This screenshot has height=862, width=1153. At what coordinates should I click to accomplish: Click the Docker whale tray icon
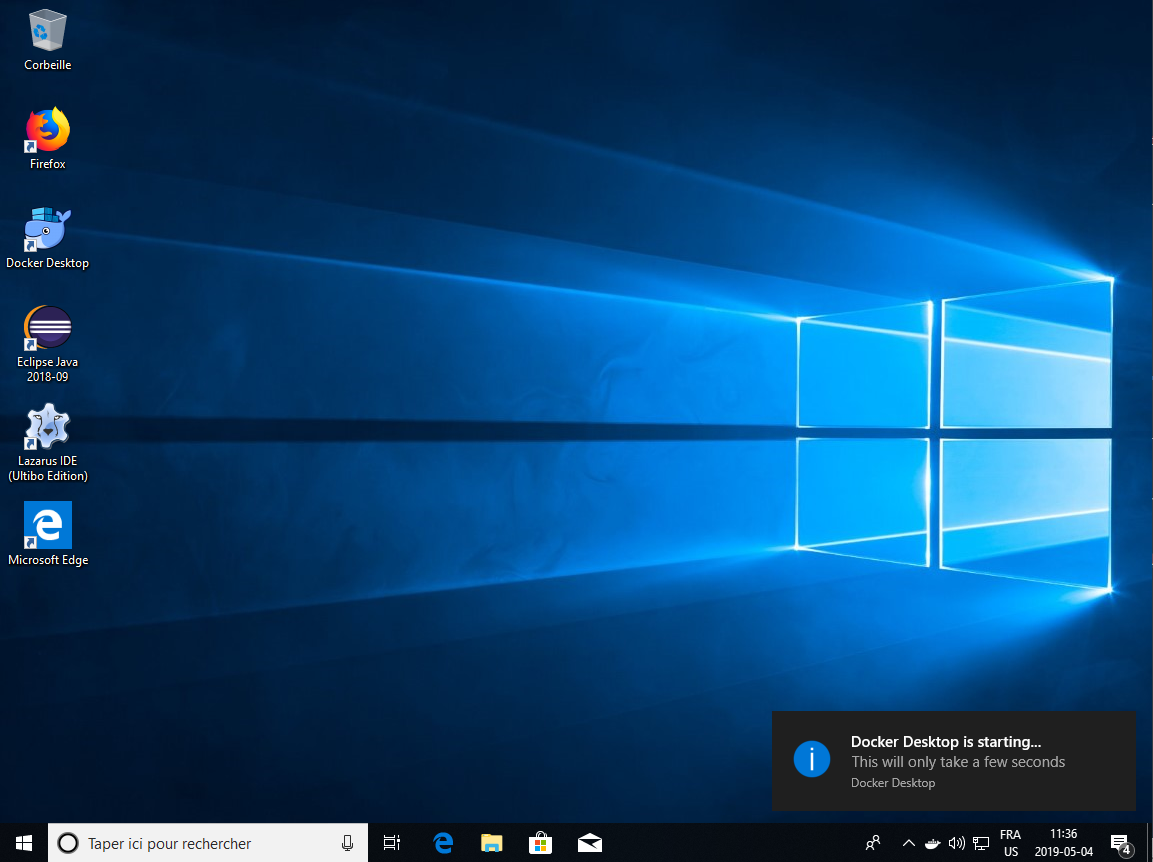pos(932,843)
